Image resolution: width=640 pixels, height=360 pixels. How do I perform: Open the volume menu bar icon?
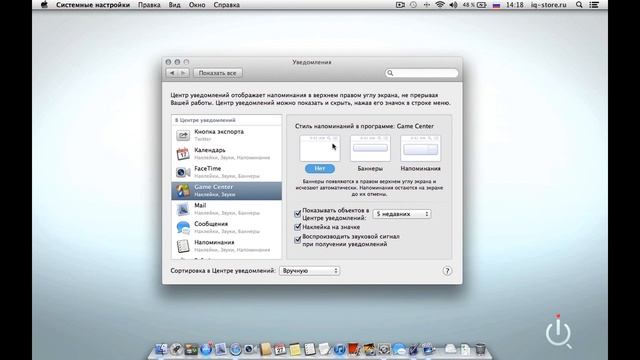(453, 5)
